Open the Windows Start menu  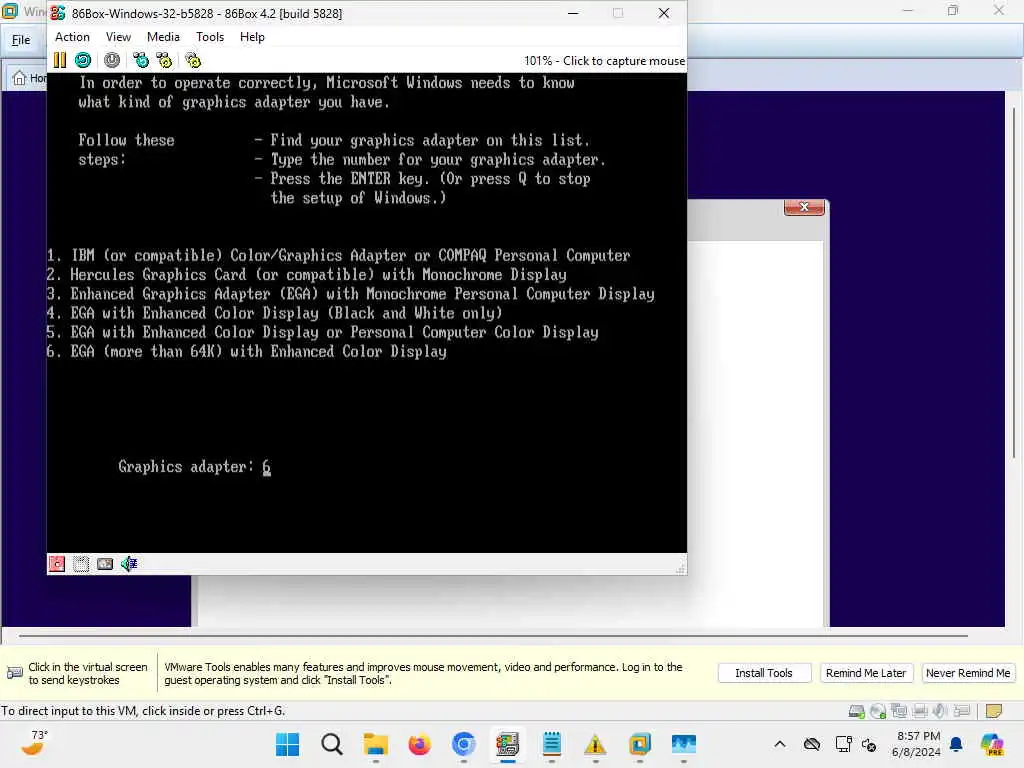(287, 744)
